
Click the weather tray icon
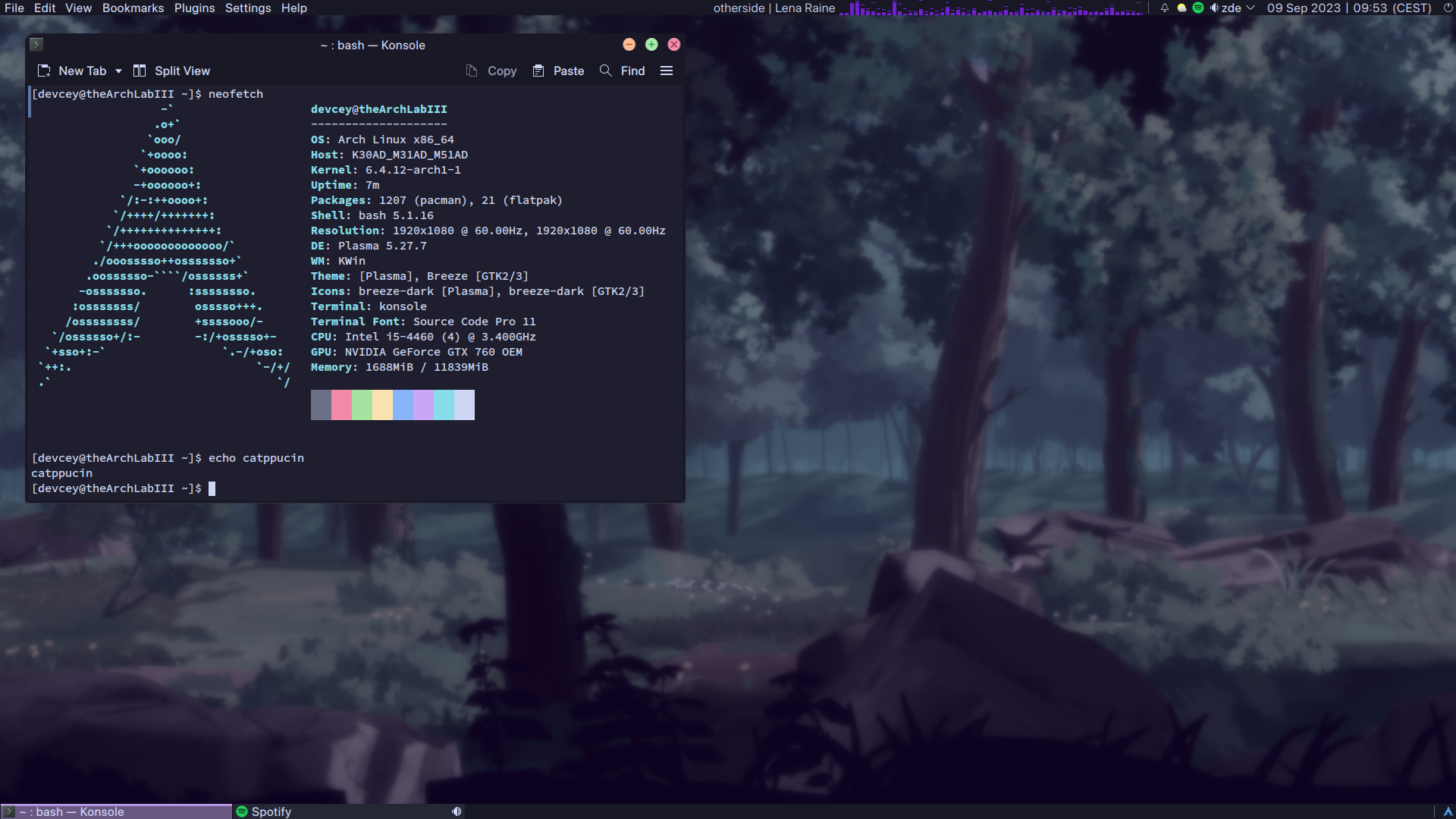(x=1181, y=8)
